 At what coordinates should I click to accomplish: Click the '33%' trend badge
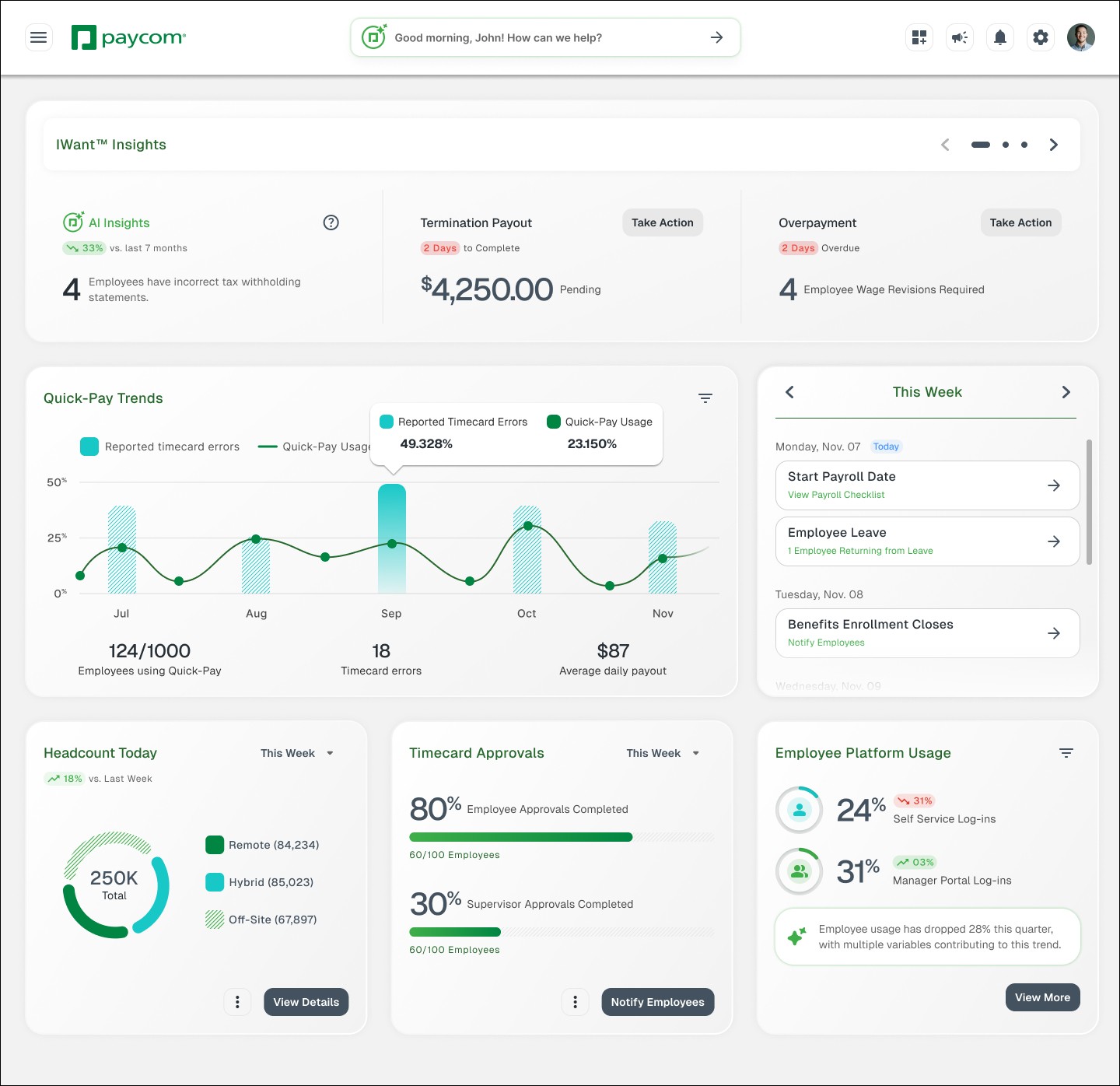pos(84,248)
